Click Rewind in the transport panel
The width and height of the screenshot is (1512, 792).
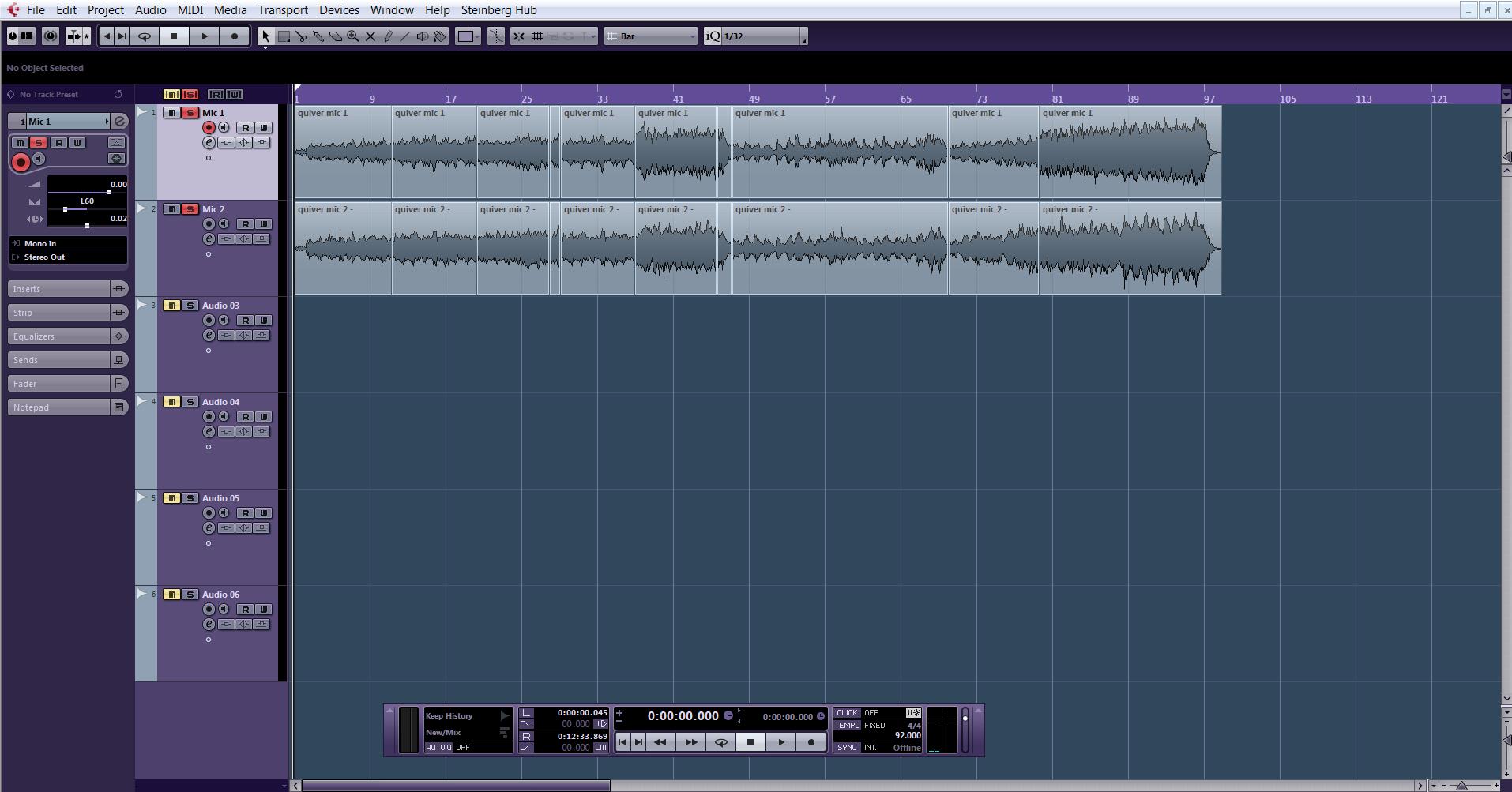660,742
